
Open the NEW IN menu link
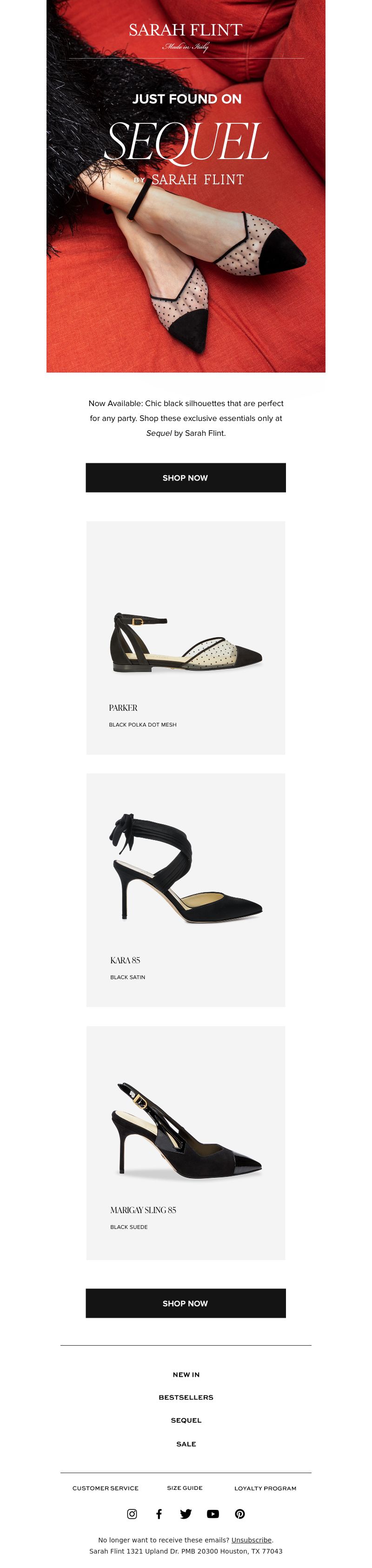(x=186, y=1375)
